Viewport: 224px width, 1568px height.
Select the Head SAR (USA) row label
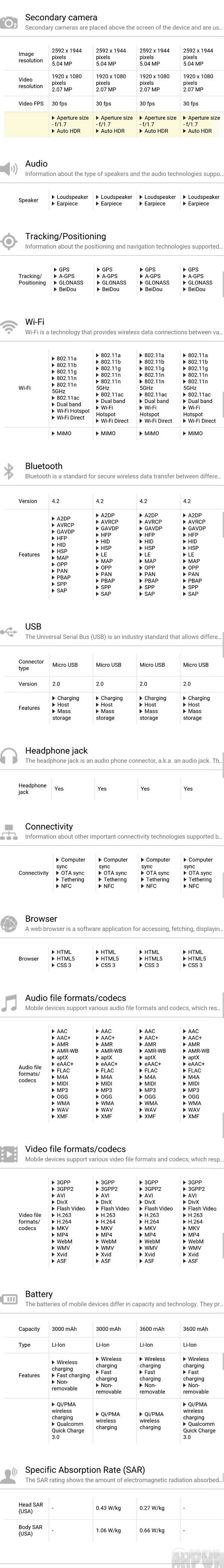tap(30, 1508)
